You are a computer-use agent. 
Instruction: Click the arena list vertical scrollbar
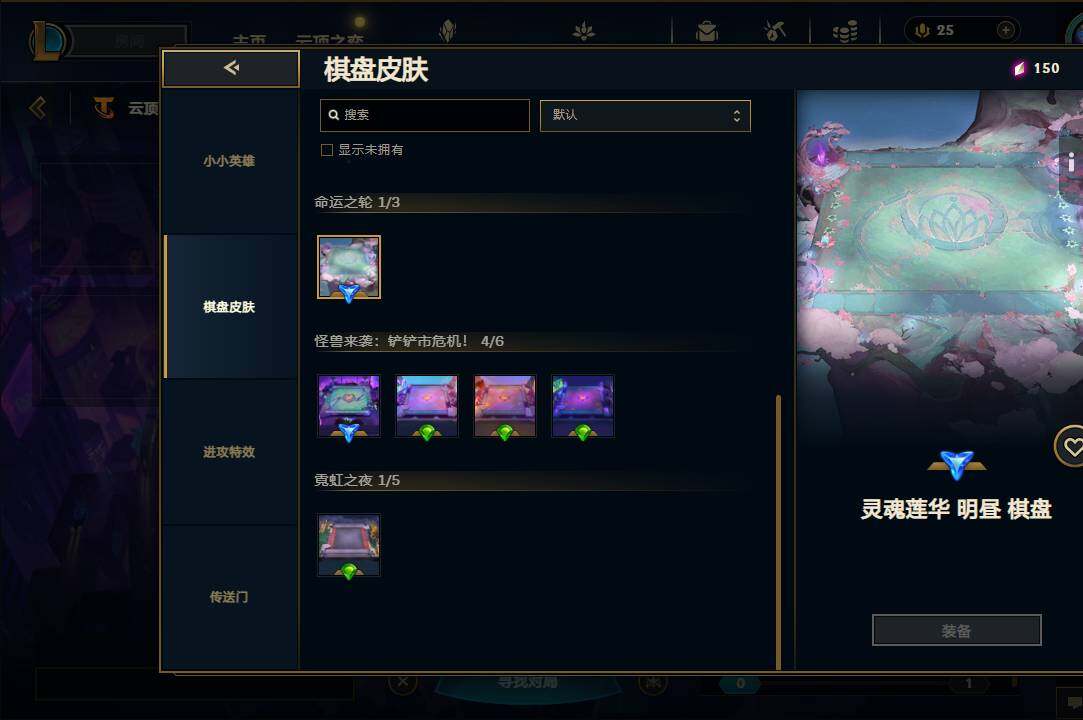coord(778,532)
